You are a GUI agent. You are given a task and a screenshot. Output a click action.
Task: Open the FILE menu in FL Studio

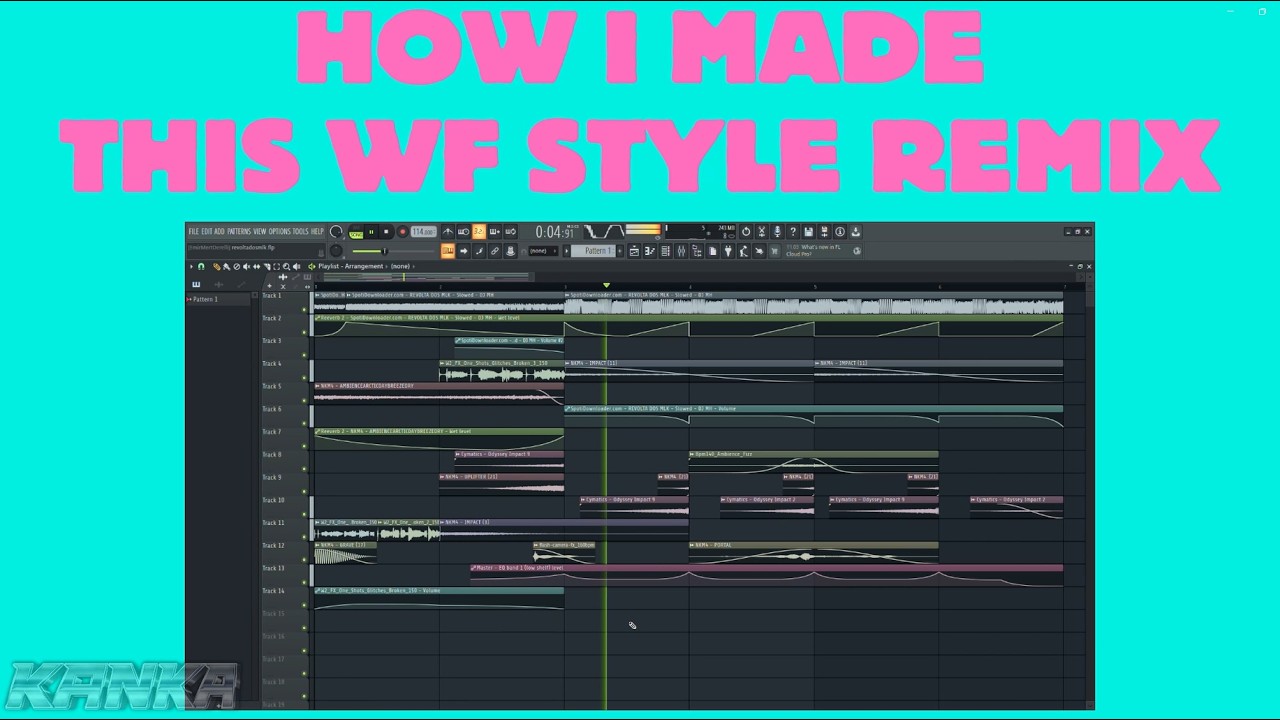tap(194, 232)
